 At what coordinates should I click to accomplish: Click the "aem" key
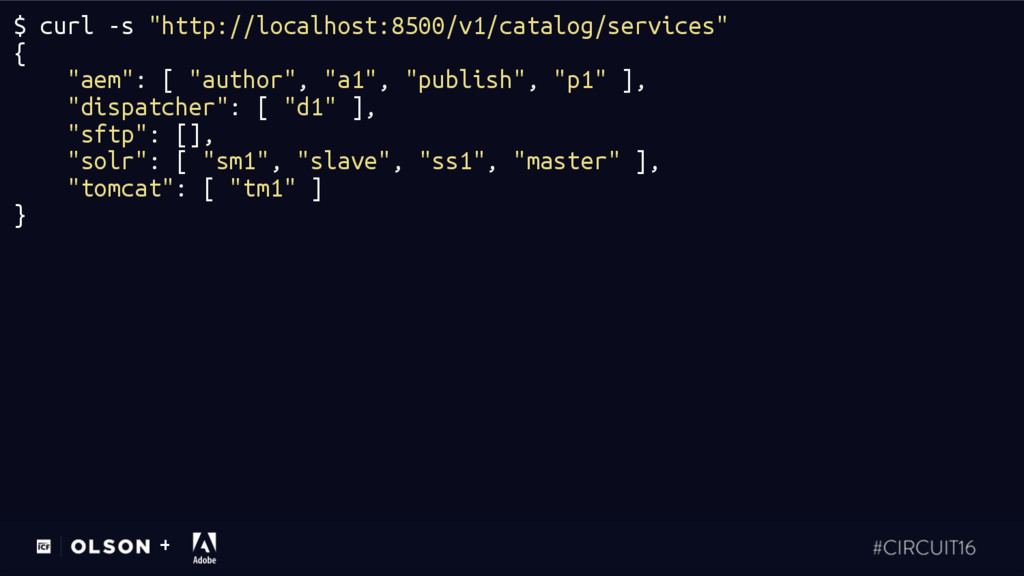101,80
